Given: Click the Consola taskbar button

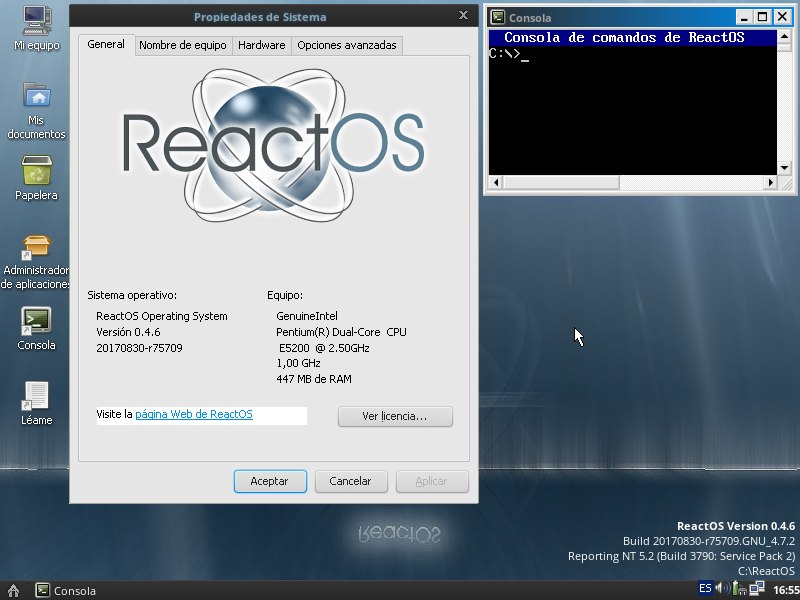Looking at the screenshot, I should pos(65,590).
